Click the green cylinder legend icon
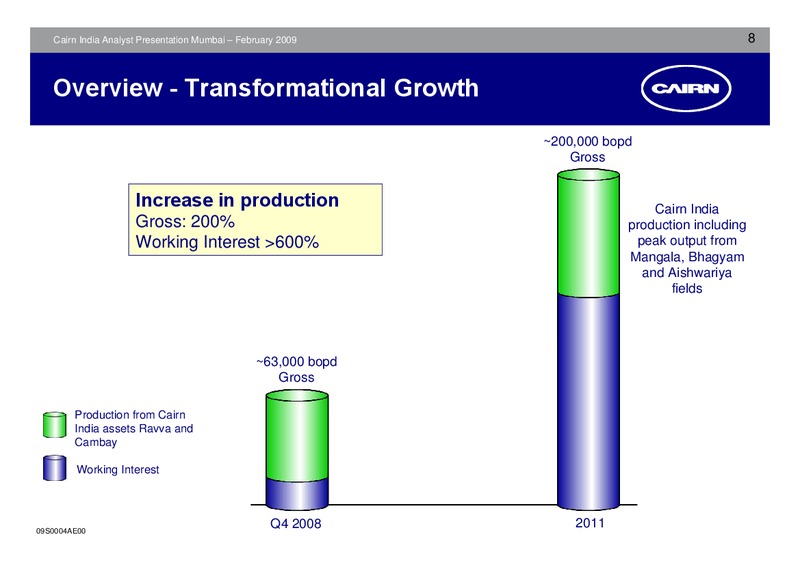Screen dimensions: 800x565 [55, 425]
